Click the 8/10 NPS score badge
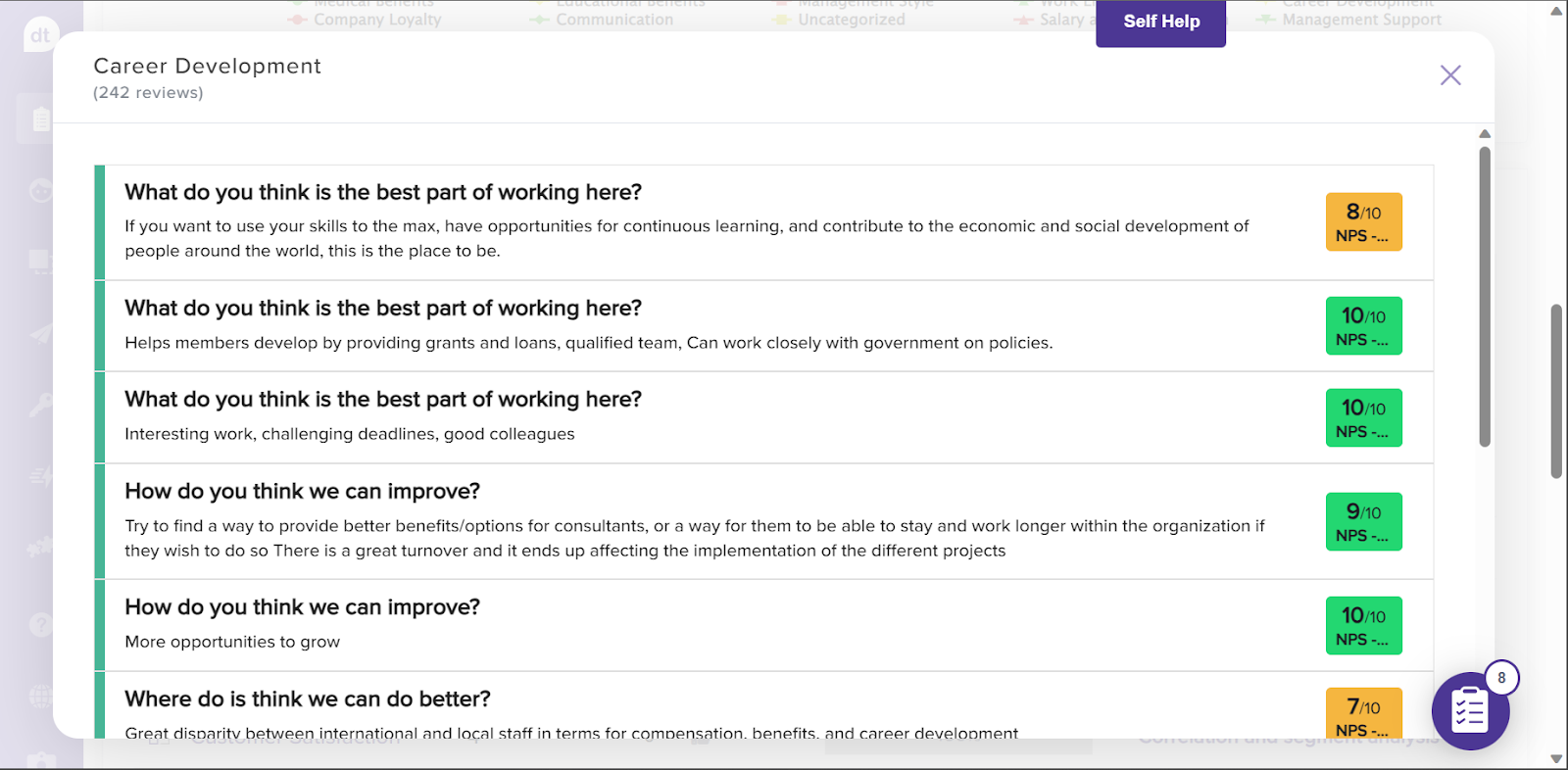The height and width of the screenshot is (770, 1568). pos(1363,222)
